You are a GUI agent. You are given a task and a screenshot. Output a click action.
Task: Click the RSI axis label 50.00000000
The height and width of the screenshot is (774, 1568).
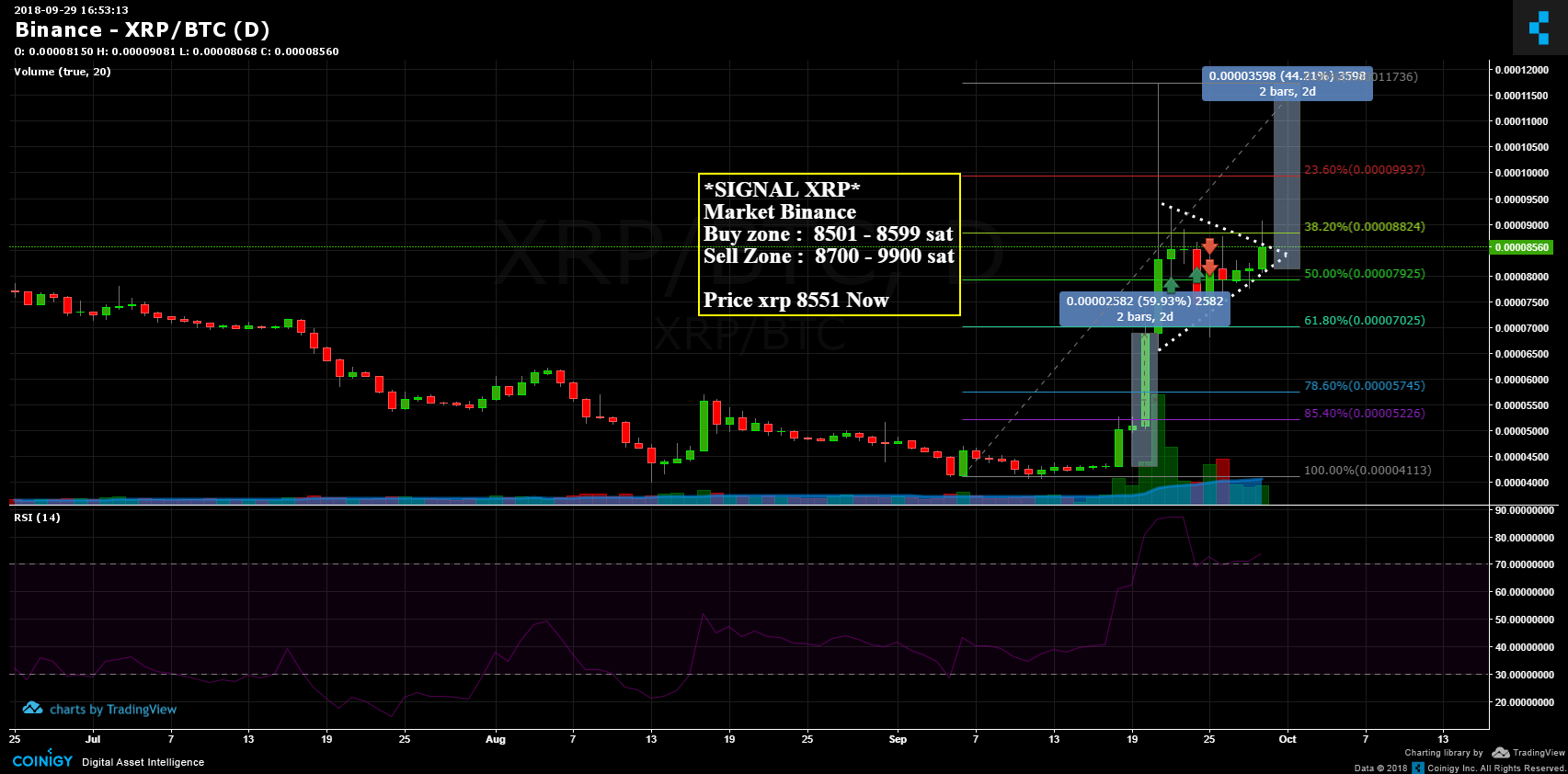coord(1525,620)
